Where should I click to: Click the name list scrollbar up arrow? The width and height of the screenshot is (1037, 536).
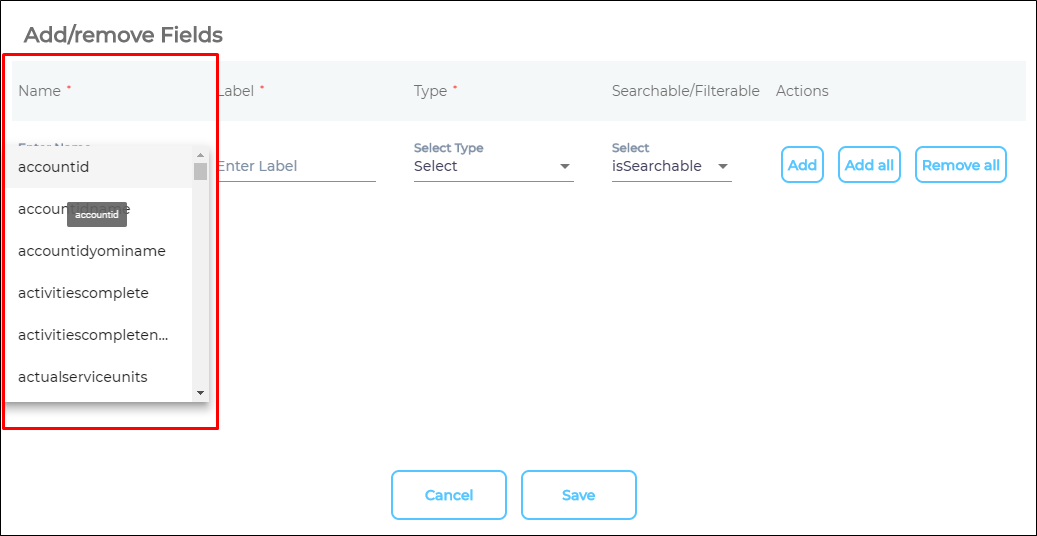point(200,155)
